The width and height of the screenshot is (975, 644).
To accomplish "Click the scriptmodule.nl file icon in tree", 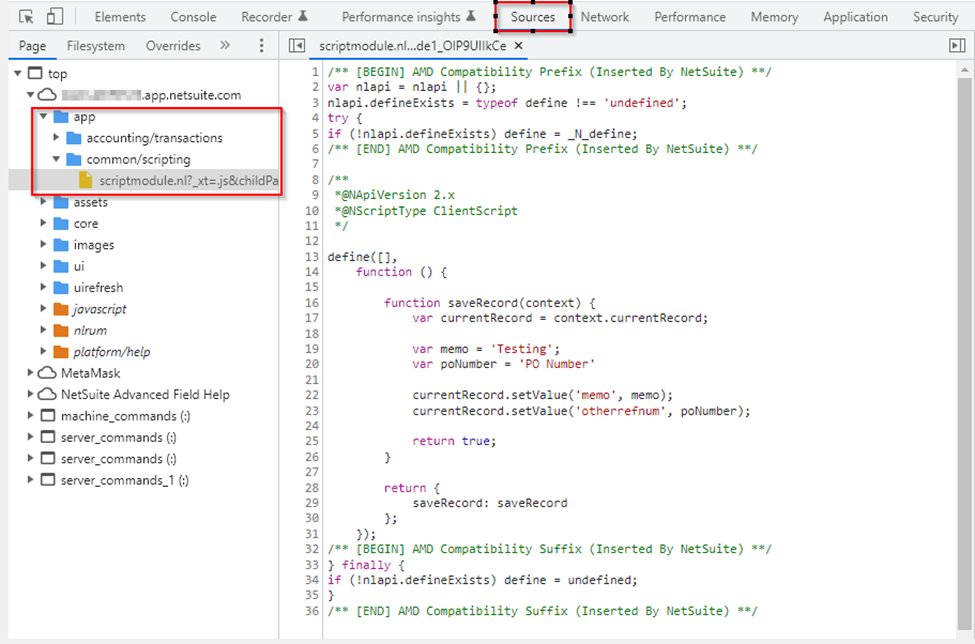I will [x=86, y=180].
